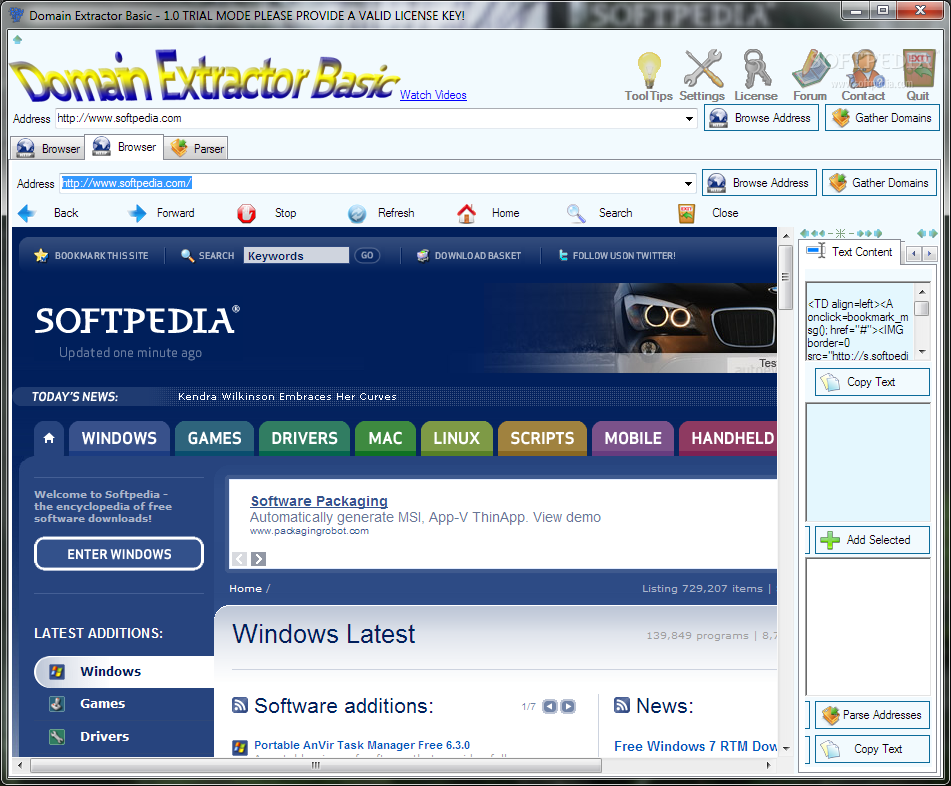Click Text Content box scroll up arrow
951x786 pixels.
point(922,292)
